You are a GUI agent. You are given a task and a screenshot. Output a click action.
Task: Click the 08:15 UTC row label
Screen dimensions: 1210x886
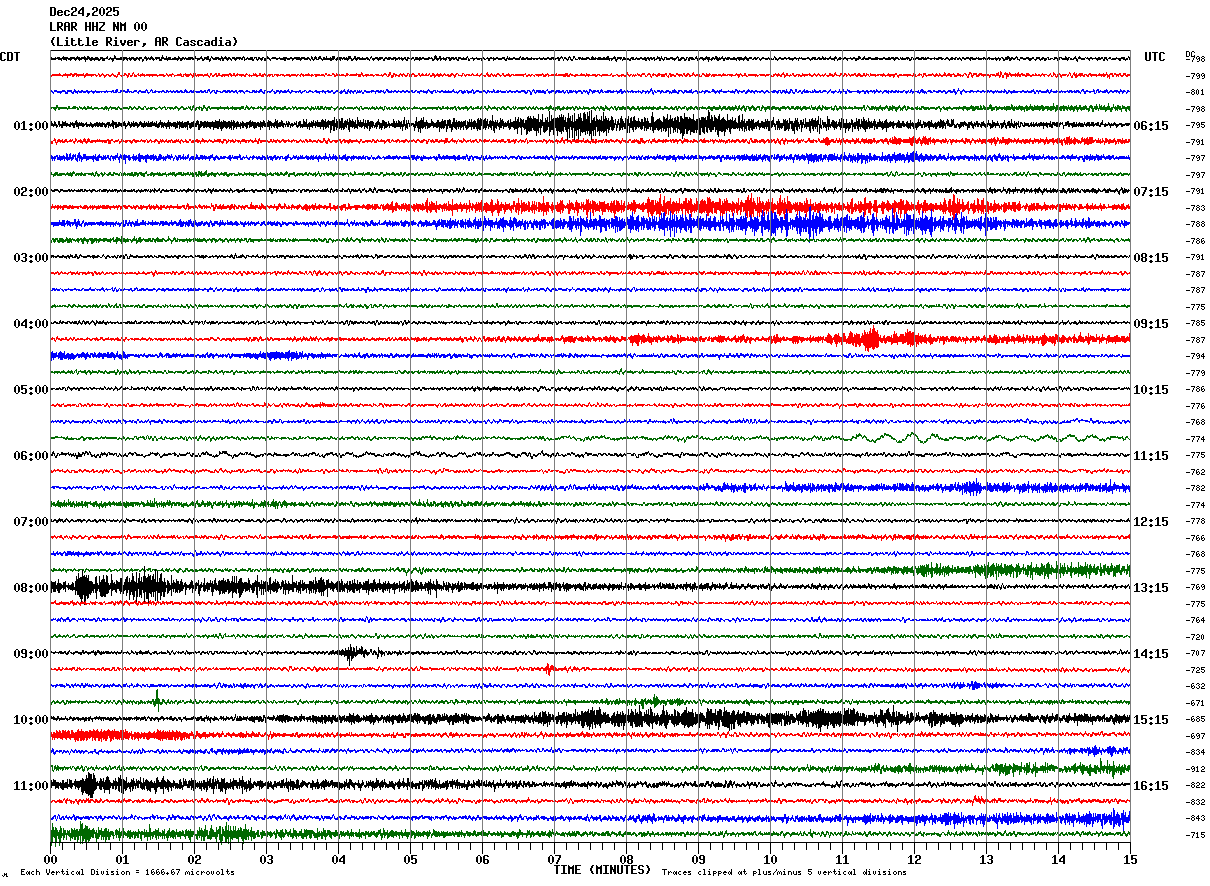[1152, 258]
